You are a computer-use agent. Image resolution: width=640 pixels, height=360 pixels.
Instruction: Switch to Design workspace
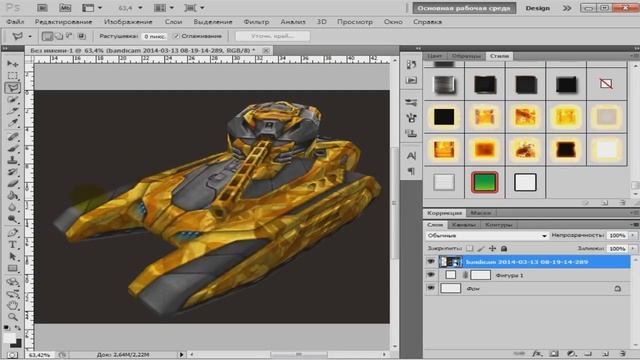[537, 8]
